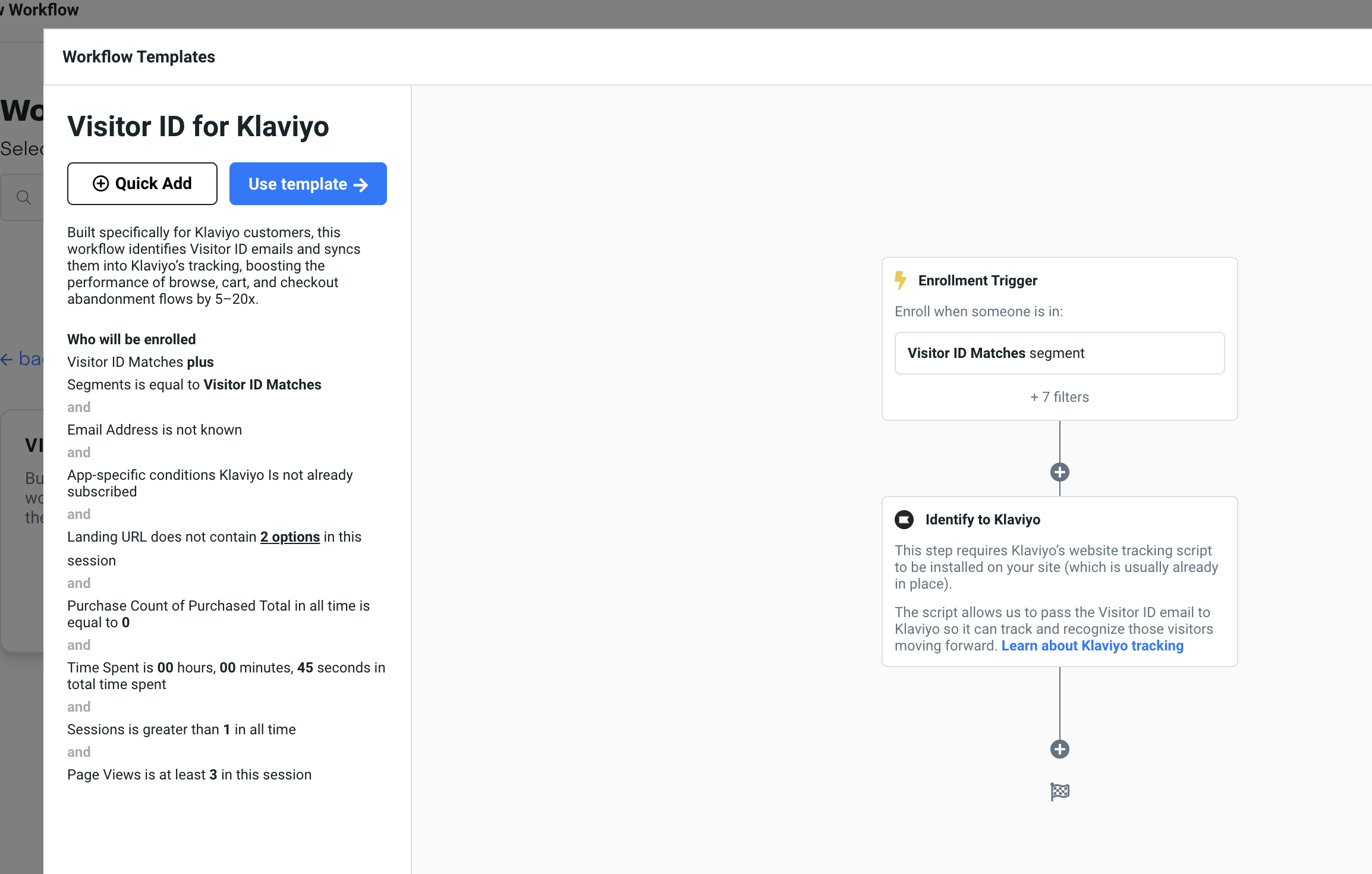Click the Who will be enrolled heading
The width and height of the screenshot is (1372, 874).
coord(131,339)
